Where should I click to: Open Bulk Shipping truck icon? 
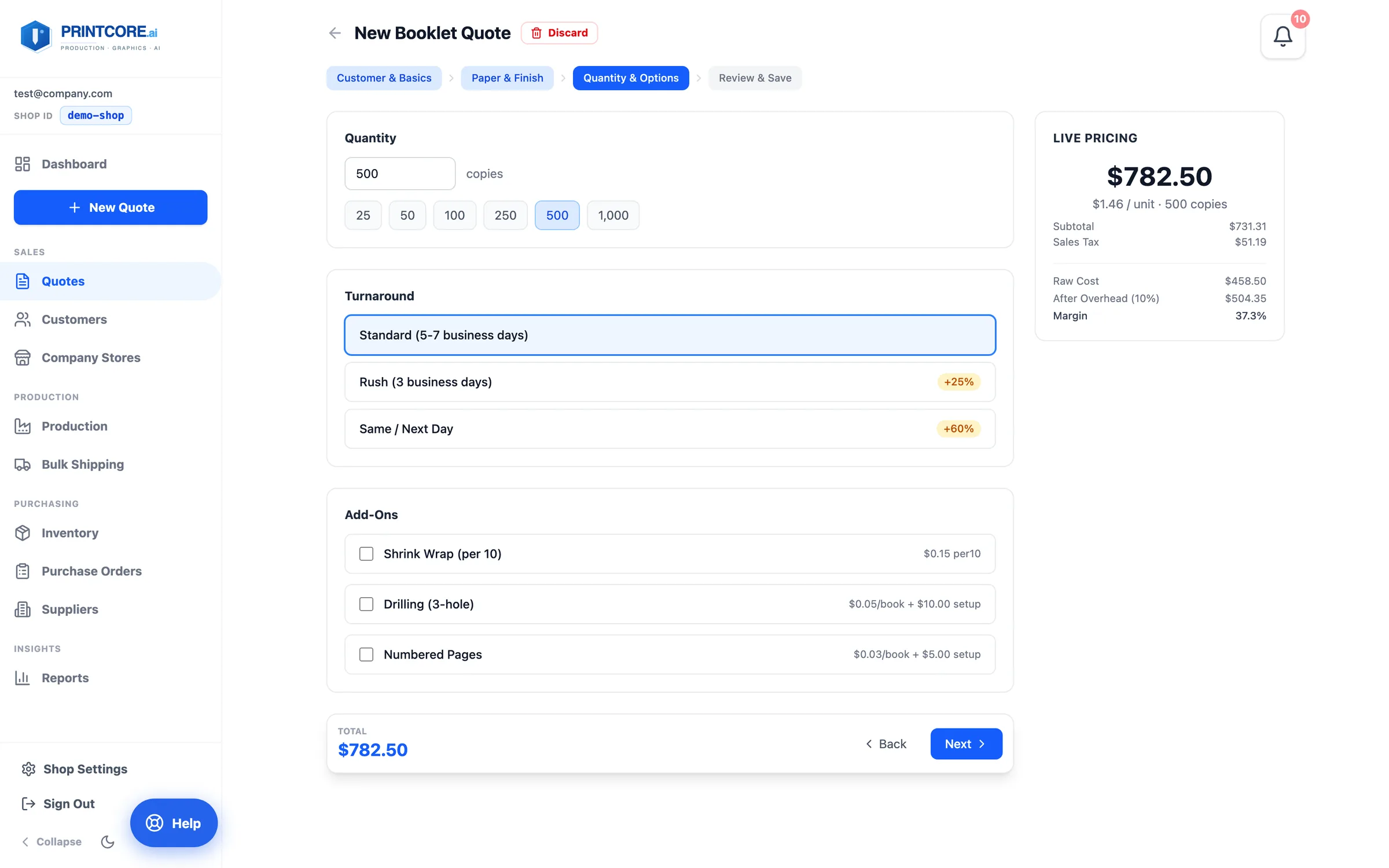point(23,464)
